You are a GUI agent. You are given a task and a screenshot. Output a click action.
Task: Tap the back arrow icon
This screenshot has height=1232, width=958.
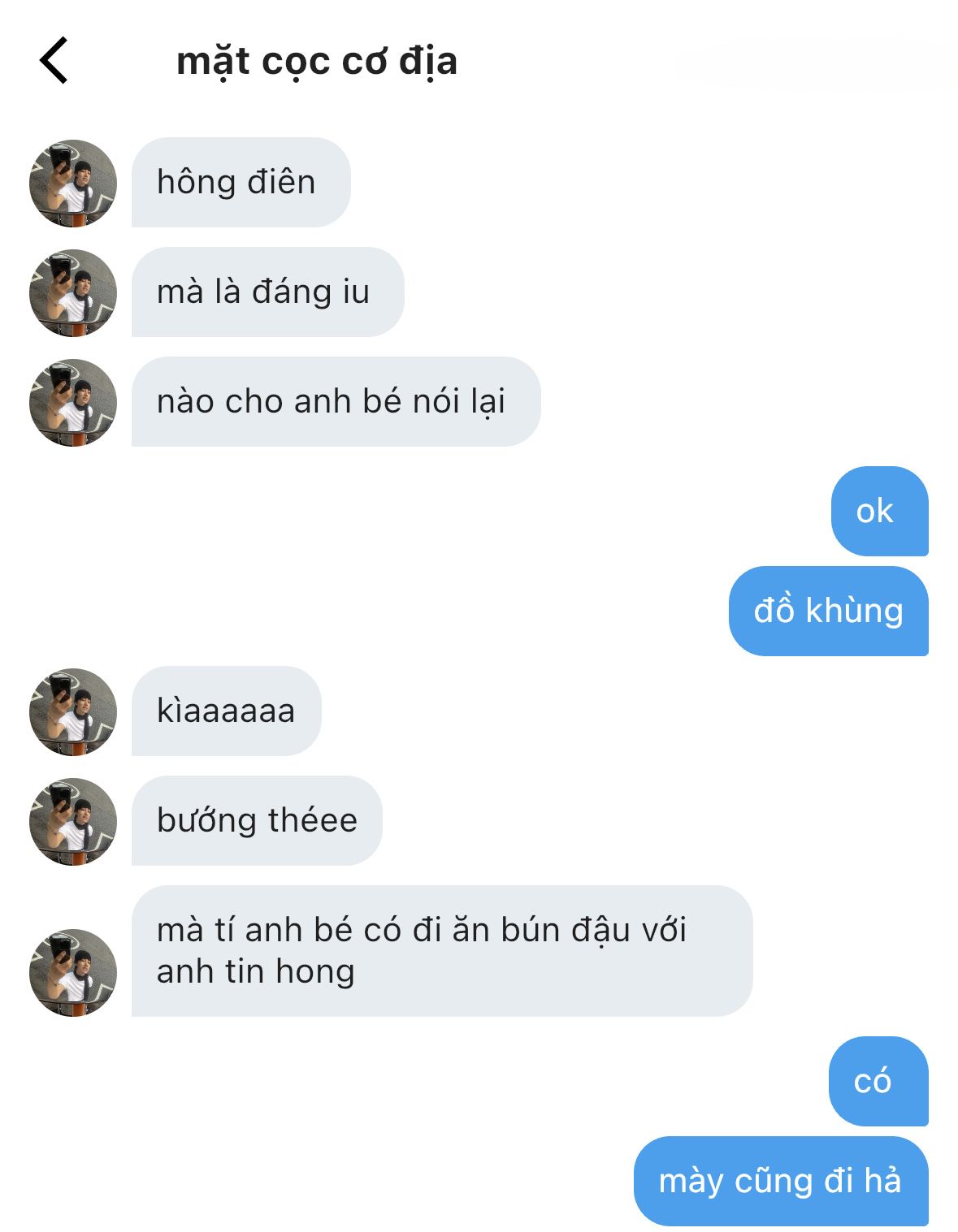click(x=54, y=61)
